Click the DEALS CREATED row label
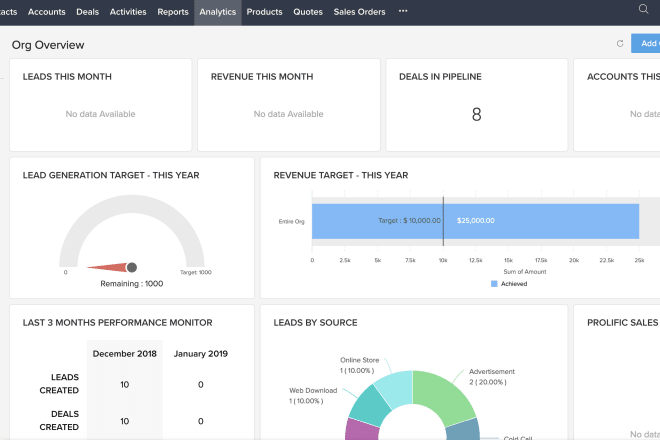 click(x=59, y=420)
